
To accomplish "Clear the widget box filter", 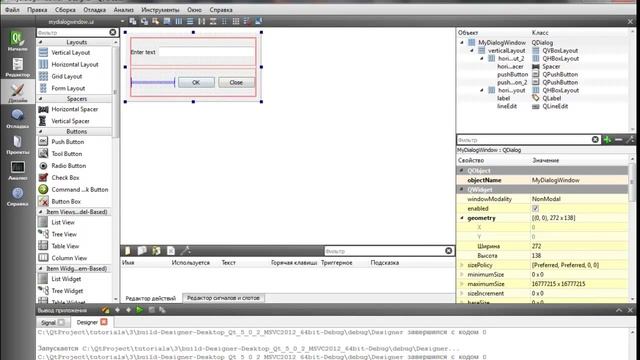I will coord(113,32).
